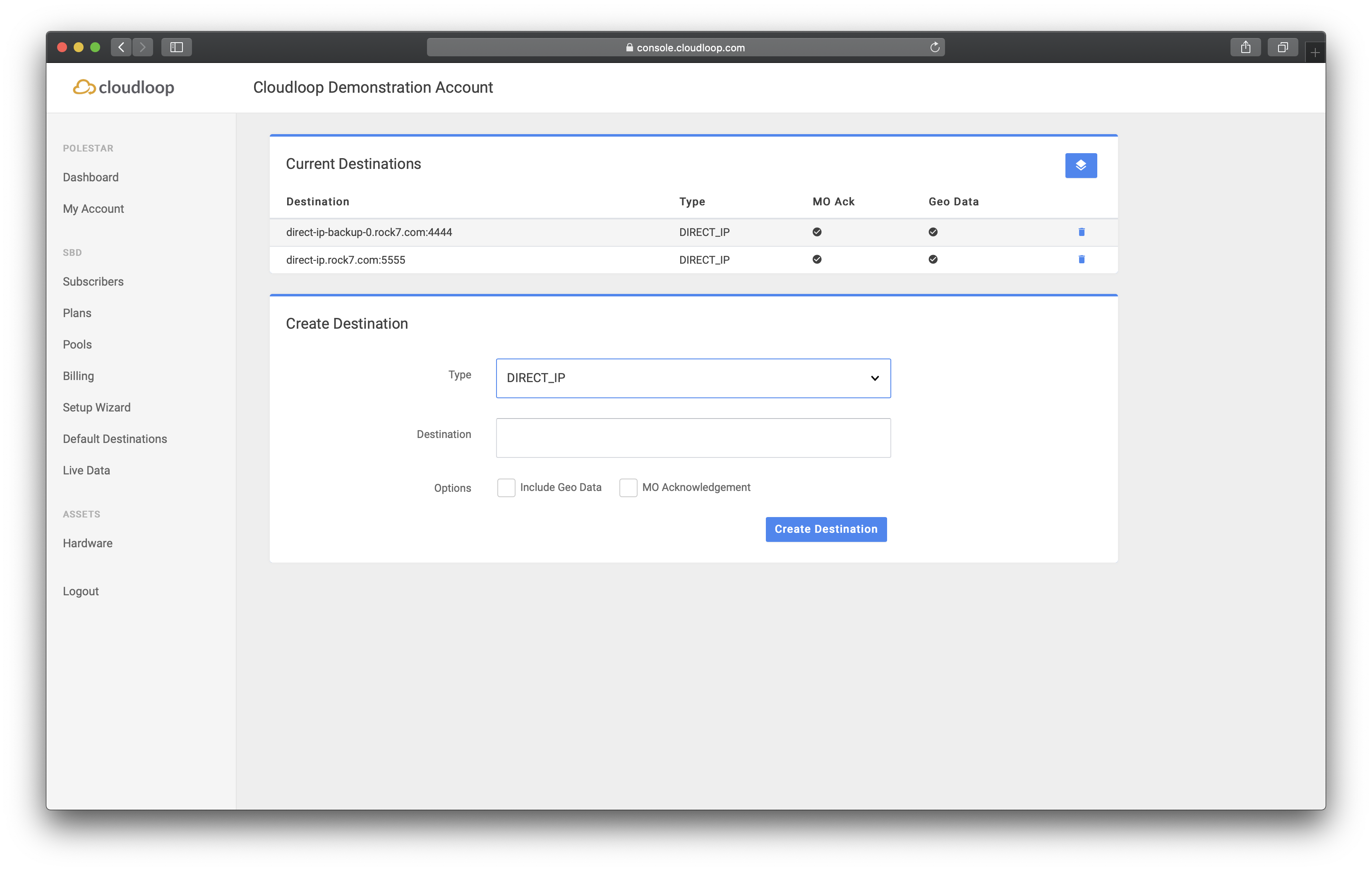Check the MO Acknowledgement option

tap(628, 487)
